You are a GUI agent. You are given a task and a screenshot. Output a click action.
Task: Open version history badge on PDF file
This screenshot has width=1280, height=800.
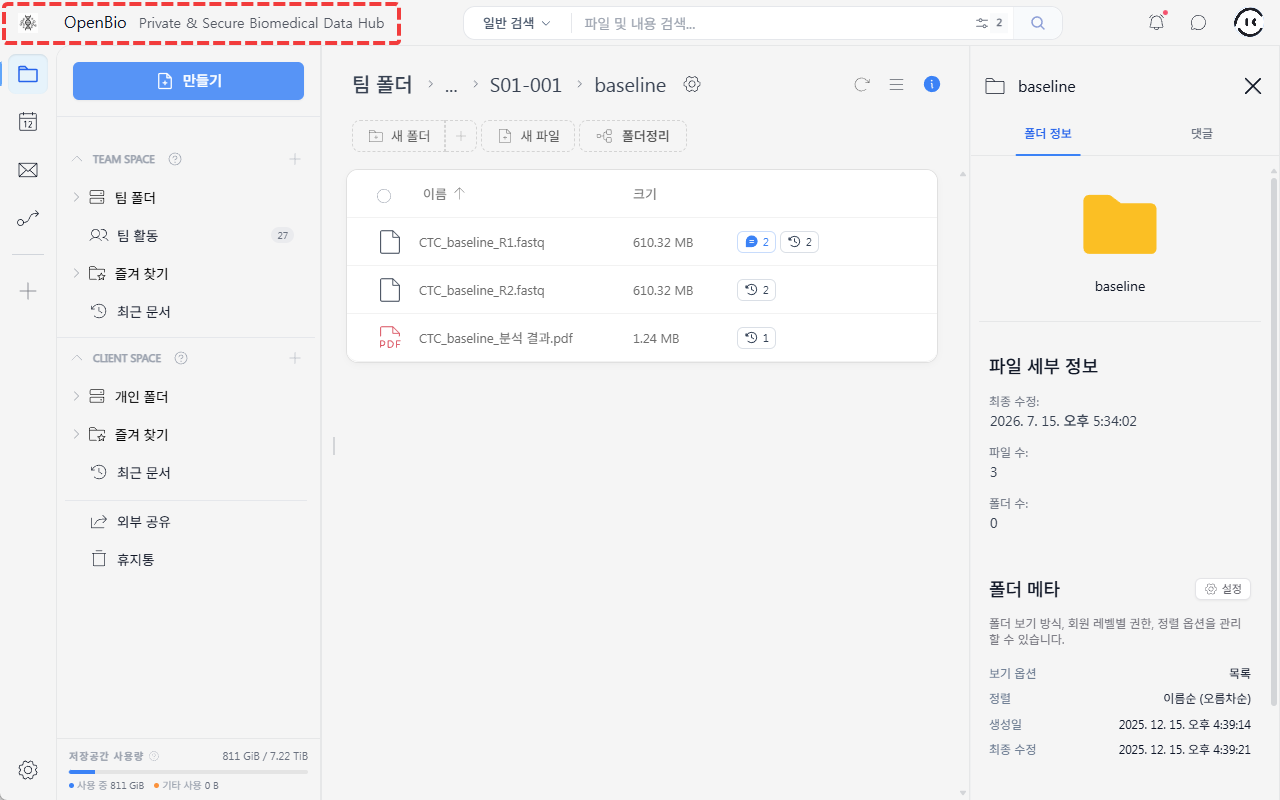[x=756, y=338]
